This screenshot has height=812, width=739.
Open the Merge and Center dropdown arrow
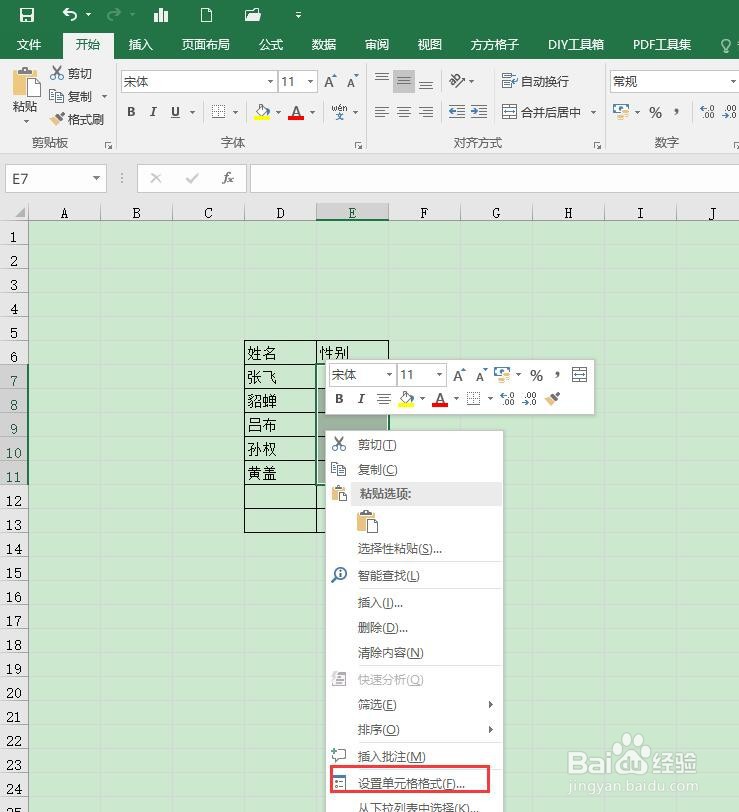pos(593,112)
